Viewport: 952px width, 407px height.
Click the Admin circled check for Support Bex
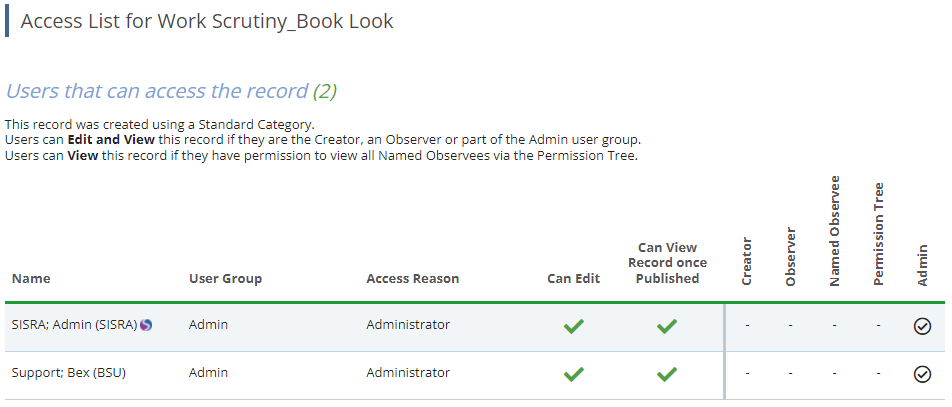tap(923, 374)
